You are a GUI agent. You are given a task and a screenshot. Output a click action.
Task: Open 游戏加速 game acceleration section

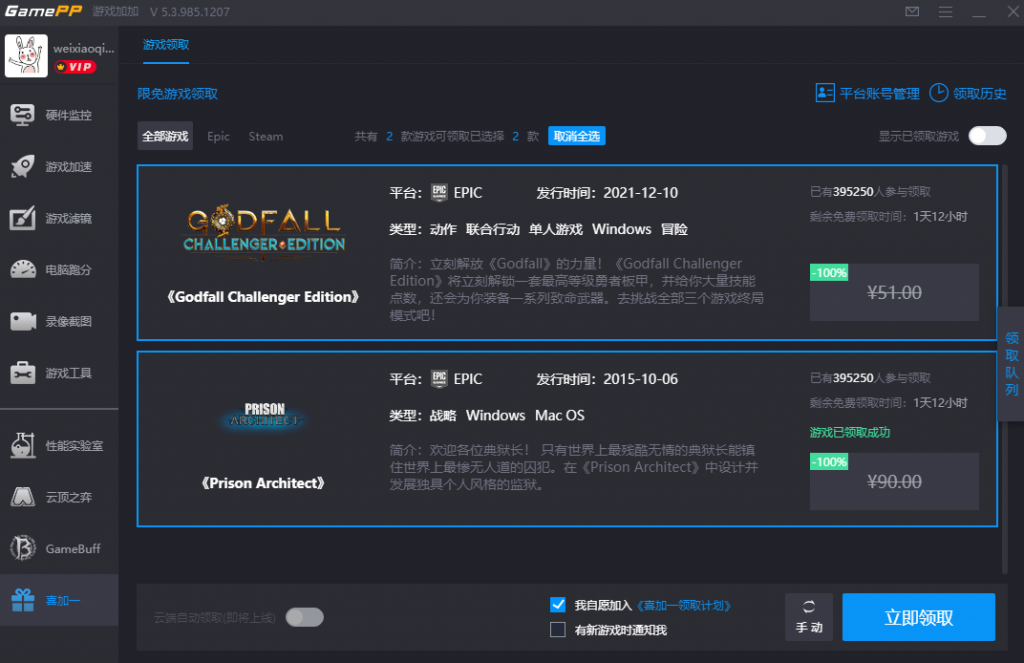59,167
